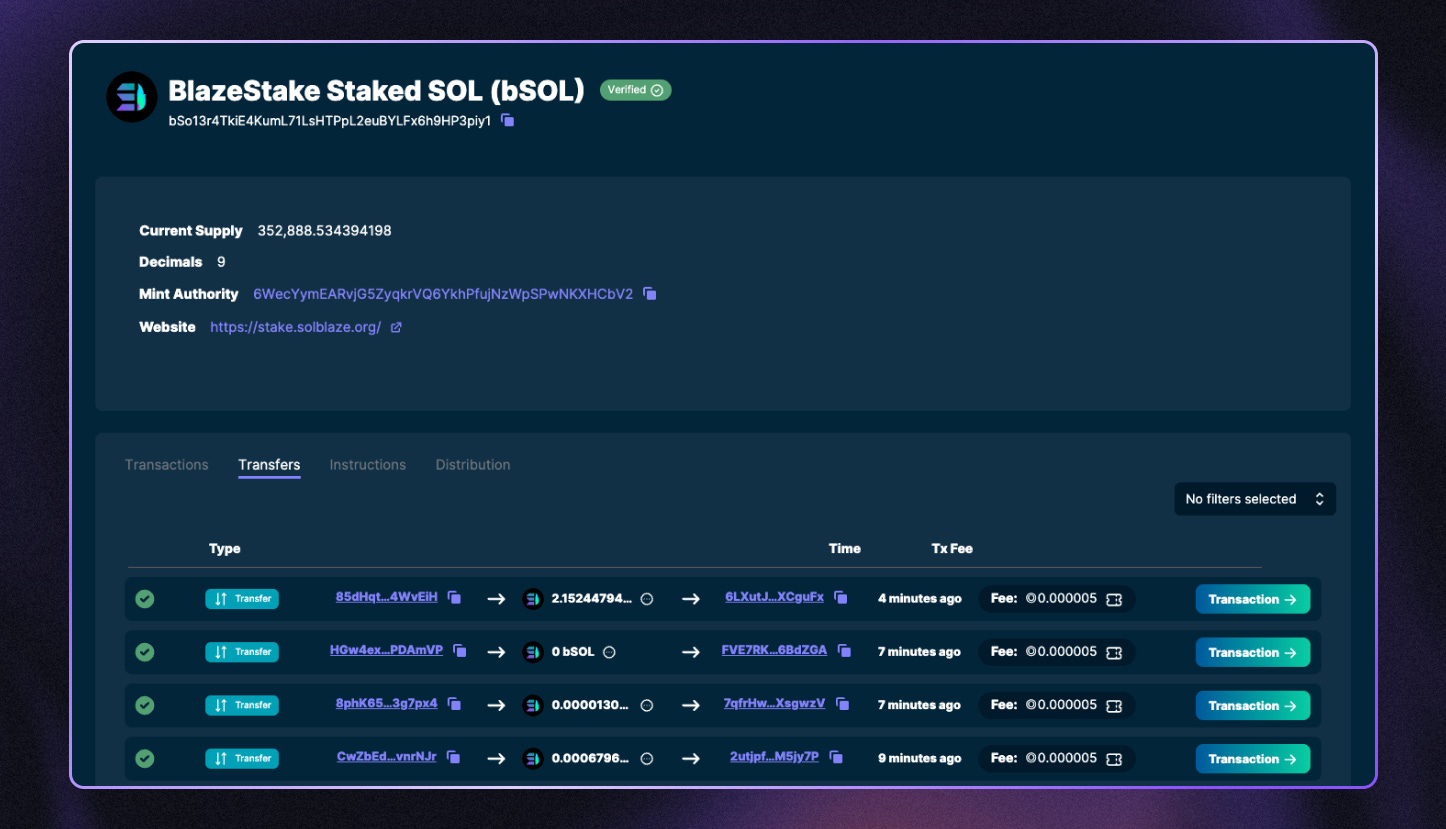Click the Type column header
Viewport: 1446px width, 829px height.
225,549
